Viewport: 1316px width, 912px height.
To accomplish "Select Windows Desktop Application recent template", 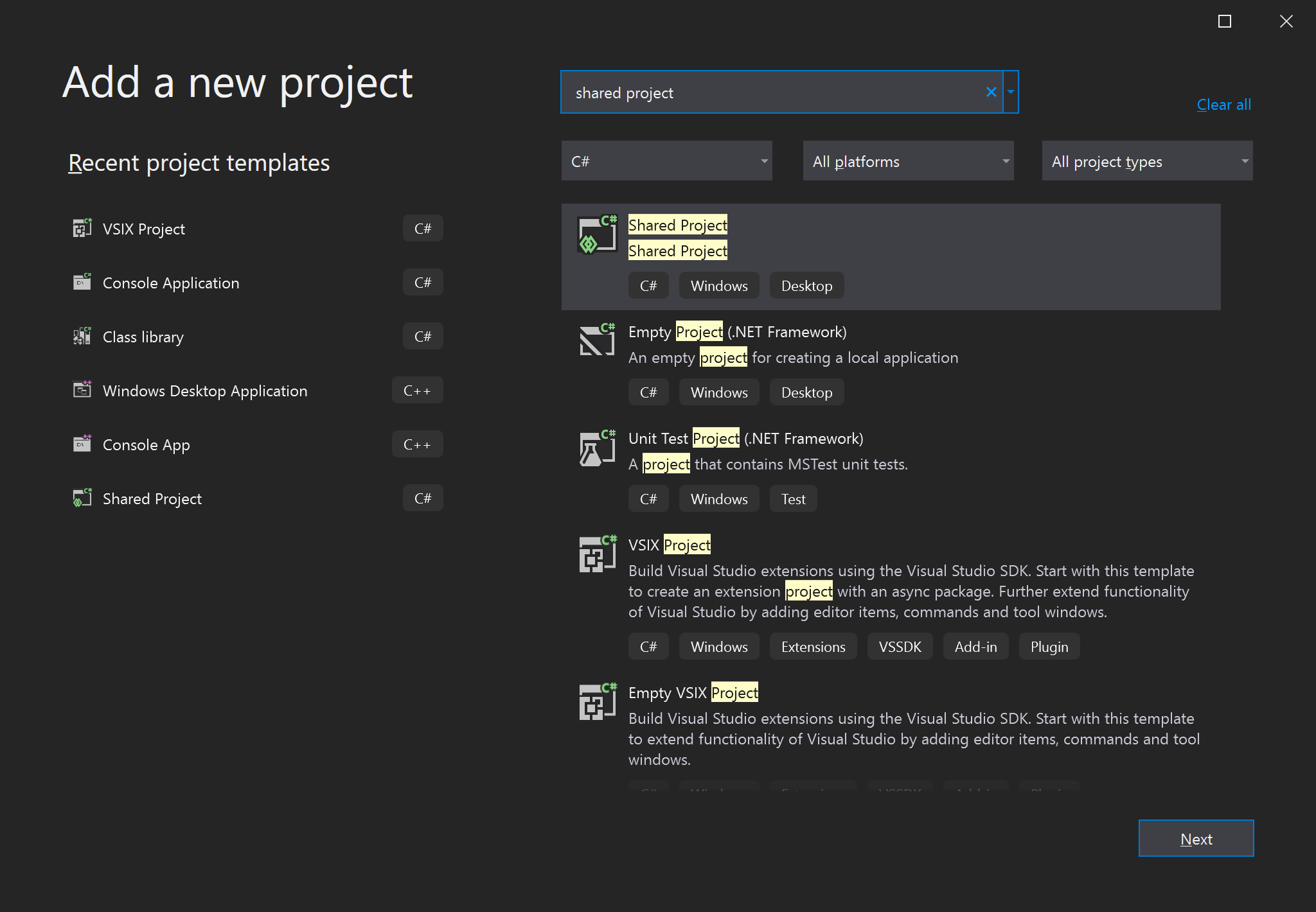I will 204,390.
